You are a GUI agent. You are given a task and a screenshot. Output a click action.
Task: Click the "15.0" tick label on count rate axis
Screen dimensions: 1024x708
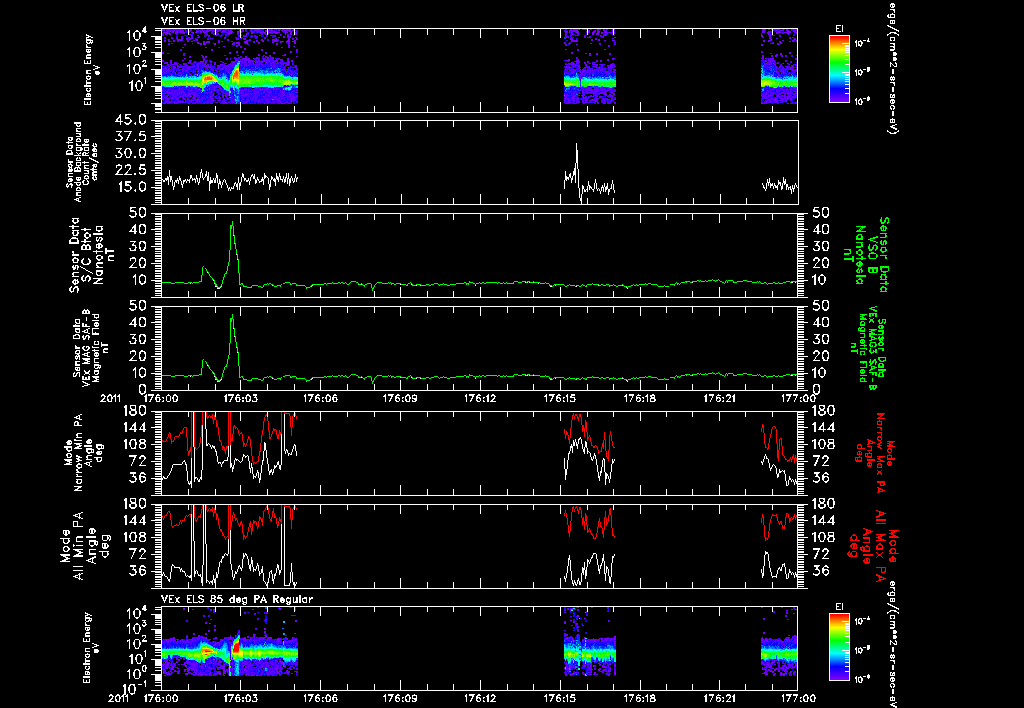[x=133, y=187]
